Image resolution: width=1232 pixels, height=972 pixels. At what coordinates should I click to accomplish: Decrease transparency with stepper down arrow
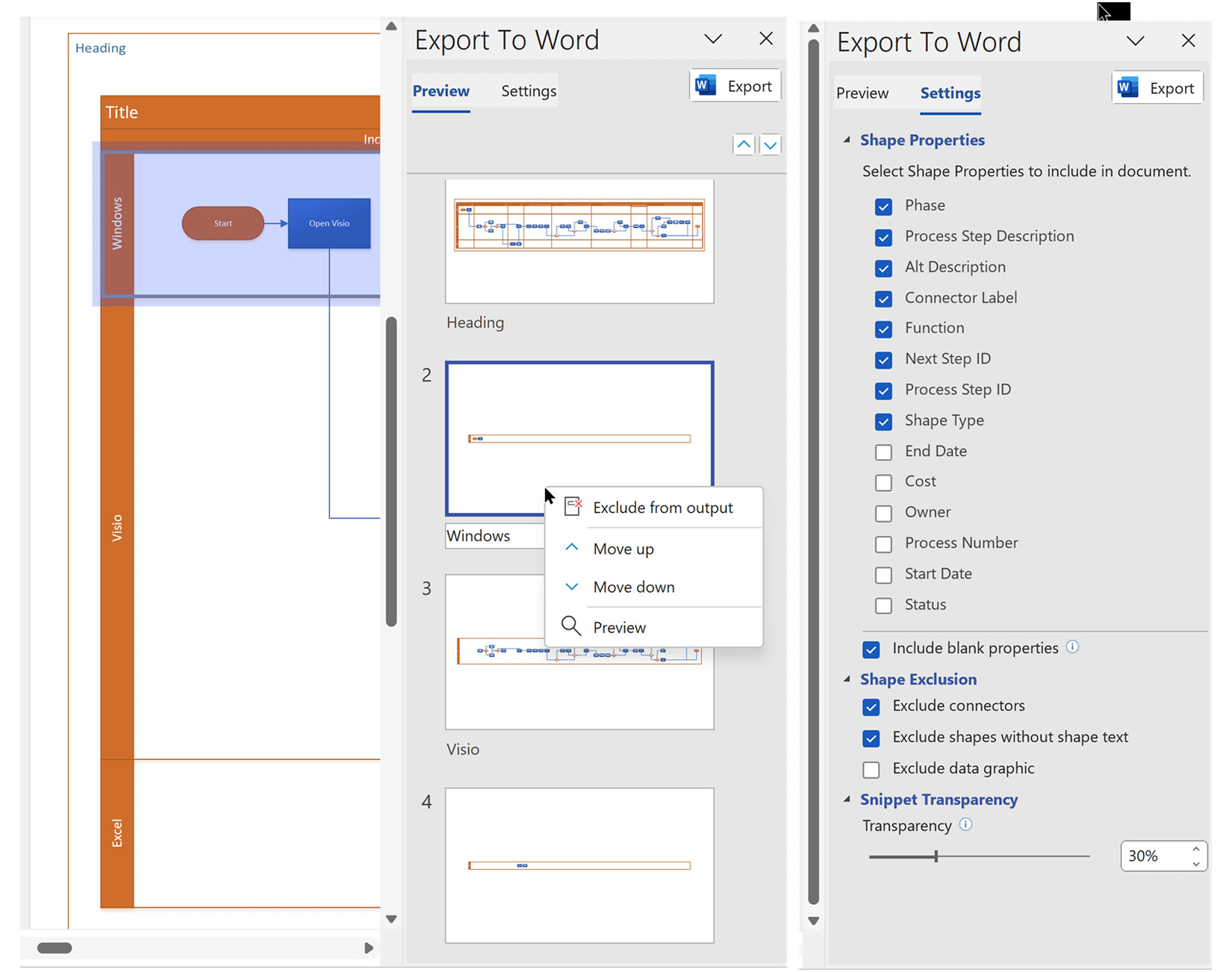click(x=1196, y=864)
